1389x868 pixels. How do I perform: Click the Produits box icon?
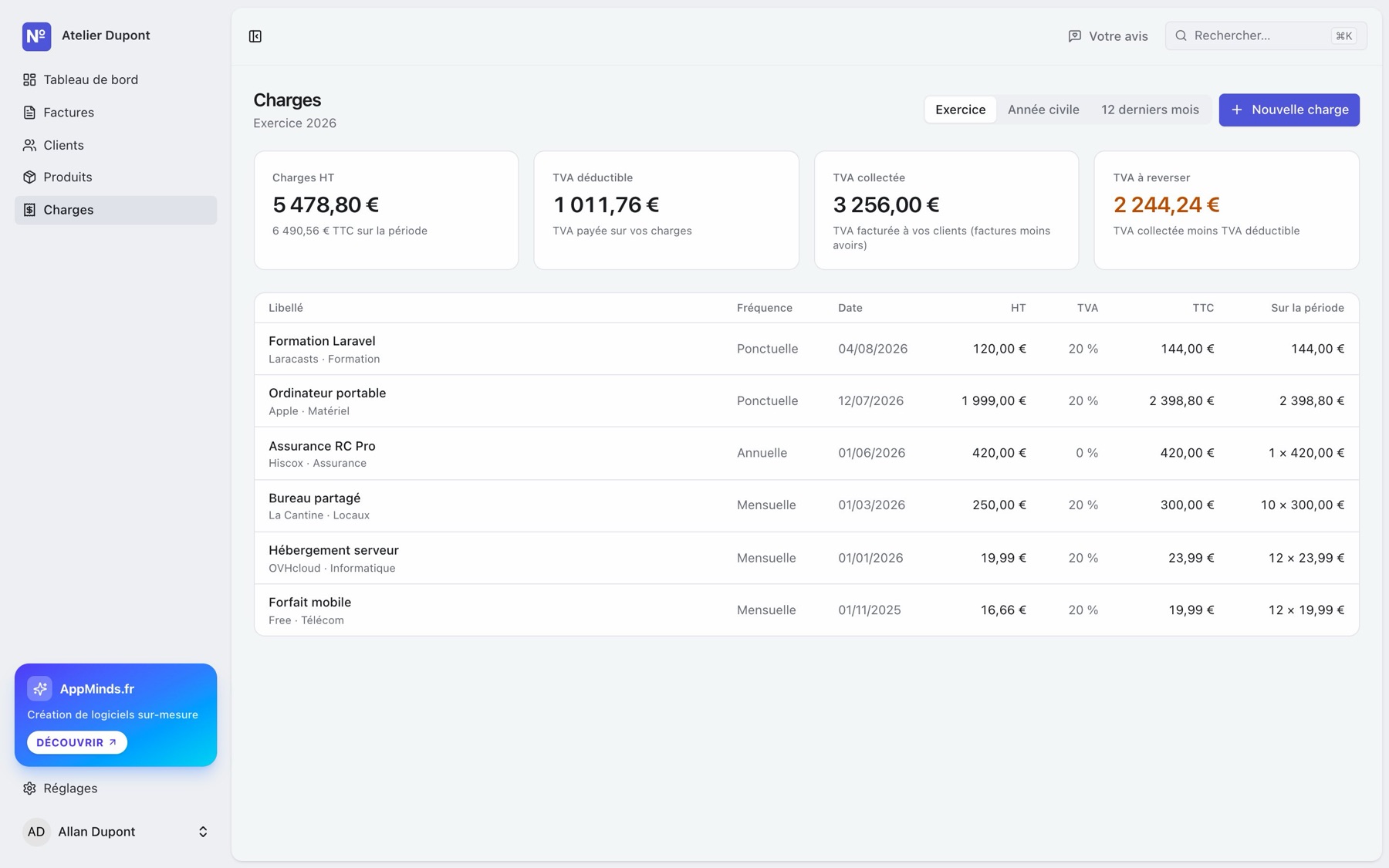click(x=29, y=177)
